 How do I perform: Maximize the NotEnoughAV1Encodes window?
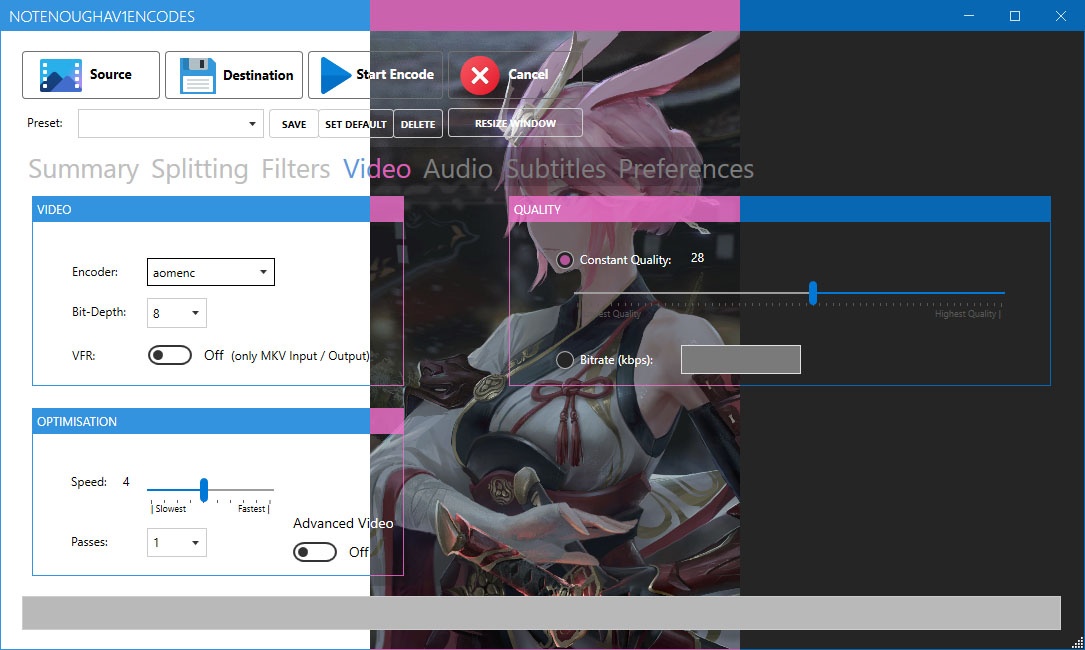click(1014, 15)
